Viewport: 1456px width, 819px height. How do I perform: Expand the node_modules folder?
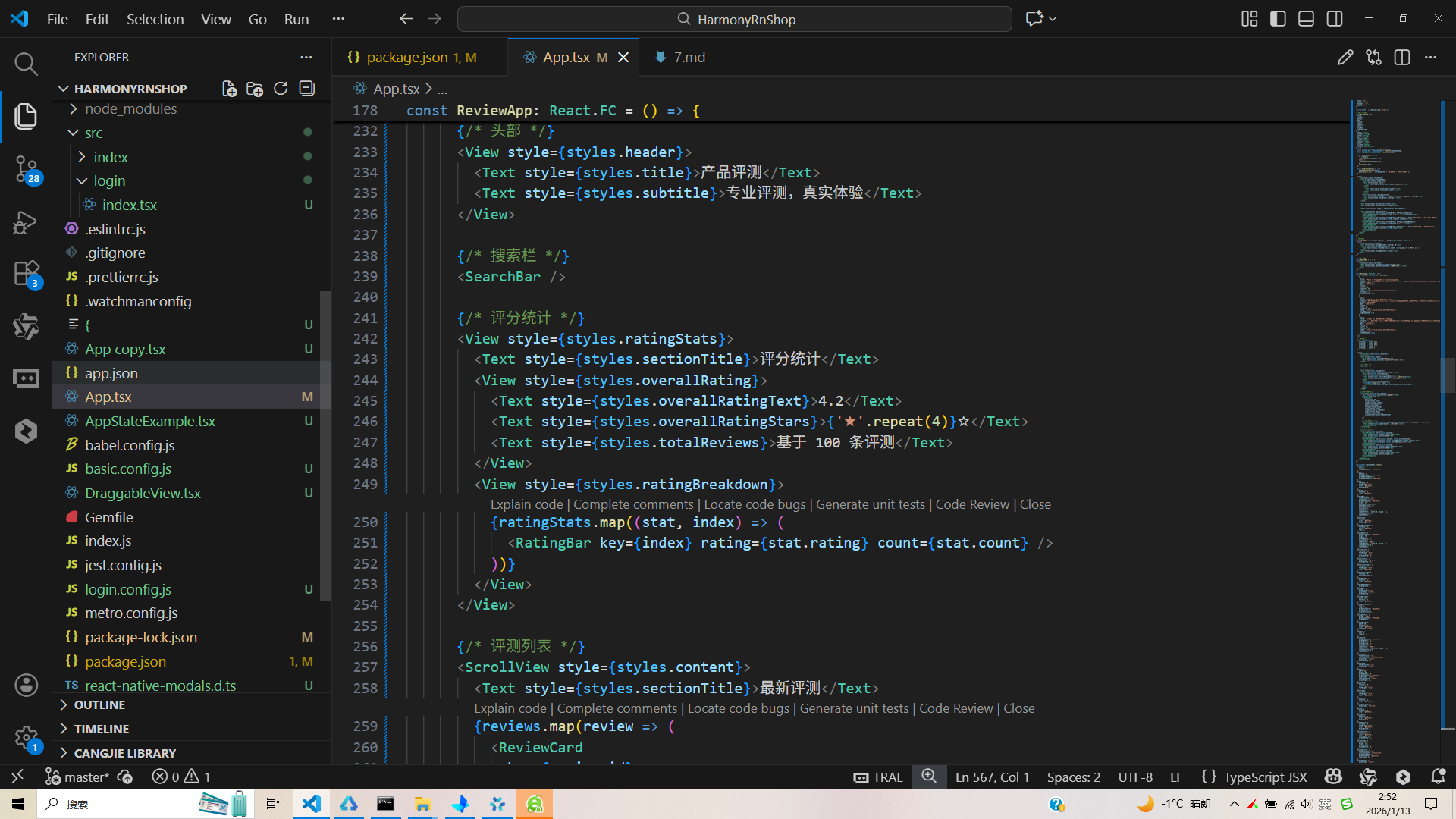130,109
